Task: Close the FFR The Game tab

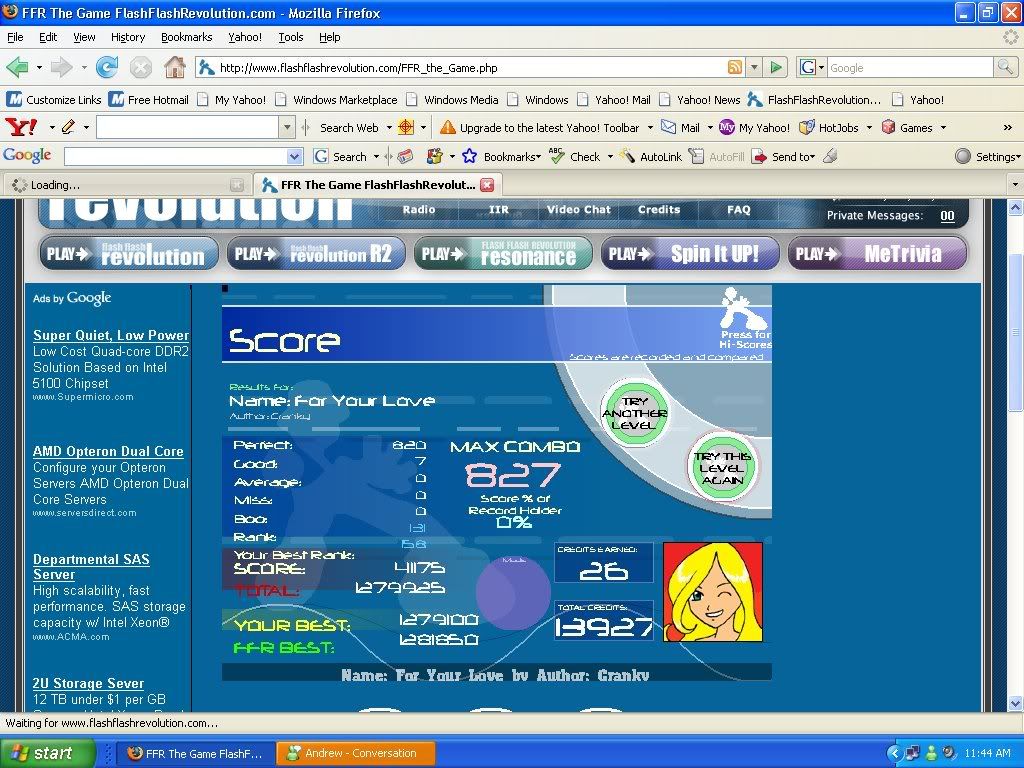Action: click(x=487, y=185)
